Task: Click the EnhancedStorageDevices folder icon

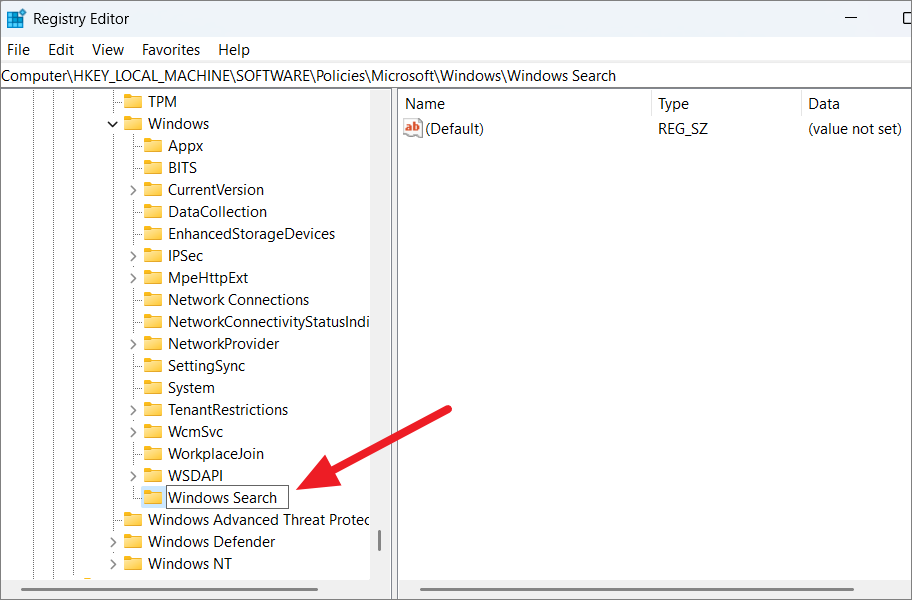Action: click(x=153, y=234)
